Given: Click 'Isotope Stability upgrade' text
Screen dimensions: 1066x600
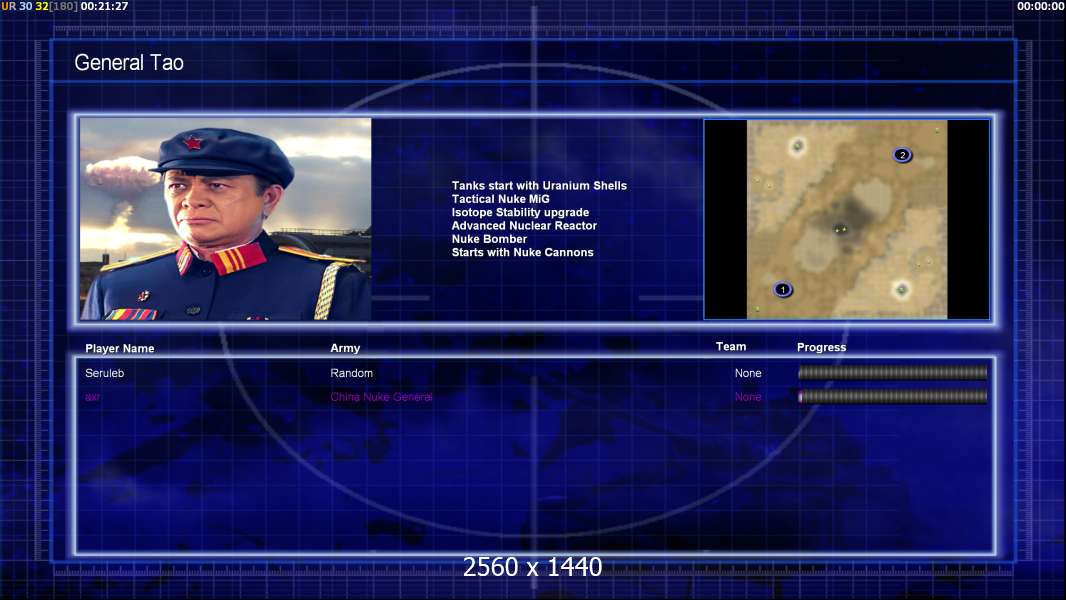Looking at the screenshot, I should pos(520,212).
